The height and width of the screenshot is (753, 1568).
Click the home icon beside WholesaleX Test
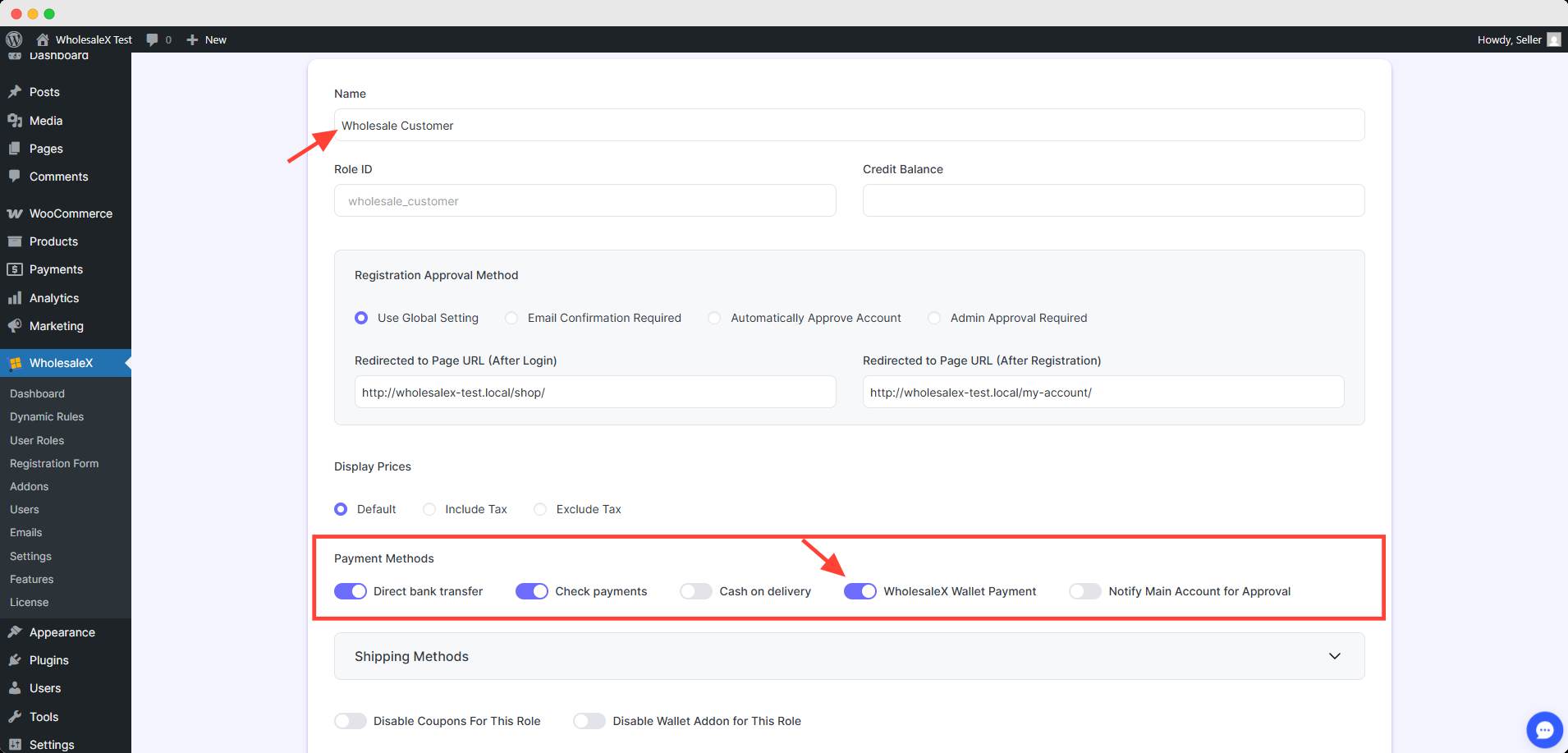43,39
